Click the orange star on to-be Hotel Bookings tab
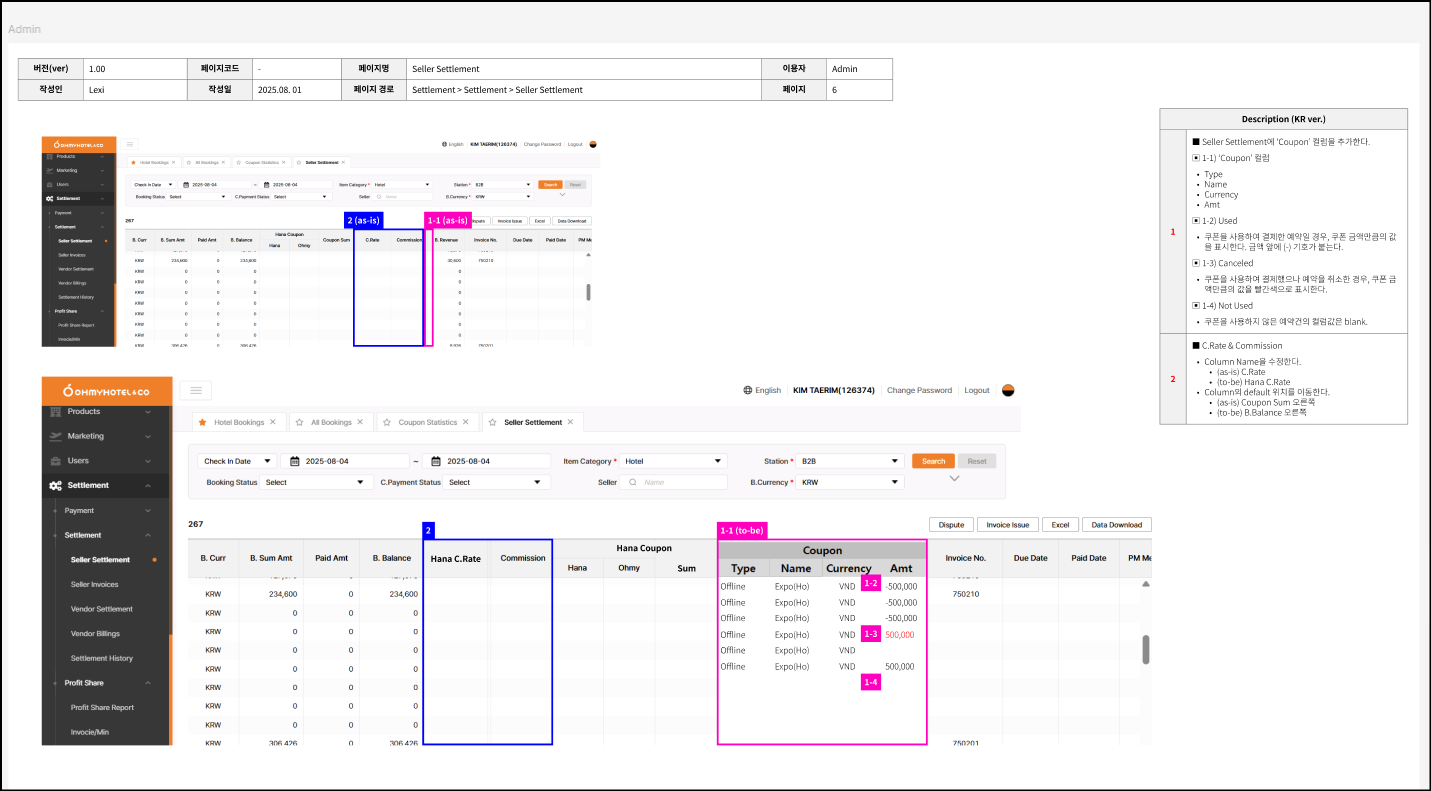The width and height of the screenshot is (1431, 791). (x=204, y=422)
